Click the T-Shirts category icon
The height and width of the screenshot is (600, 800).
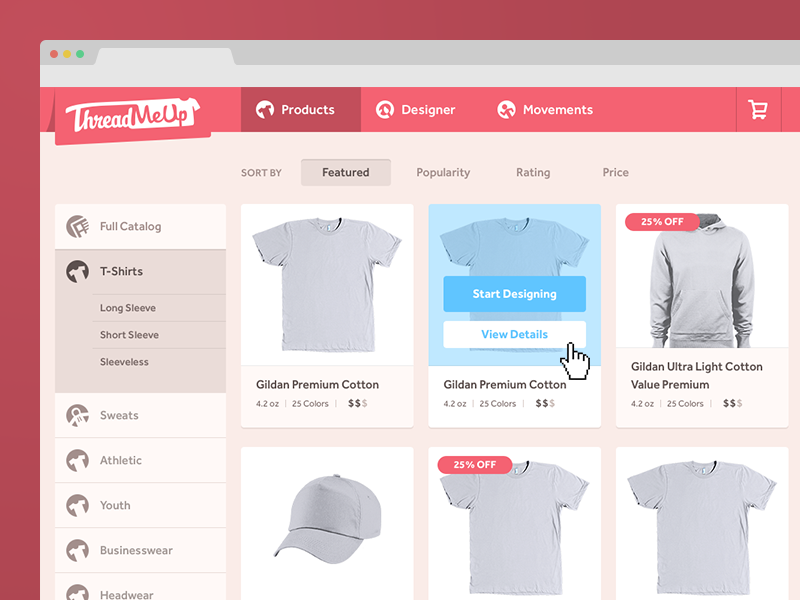pos(78,271)
